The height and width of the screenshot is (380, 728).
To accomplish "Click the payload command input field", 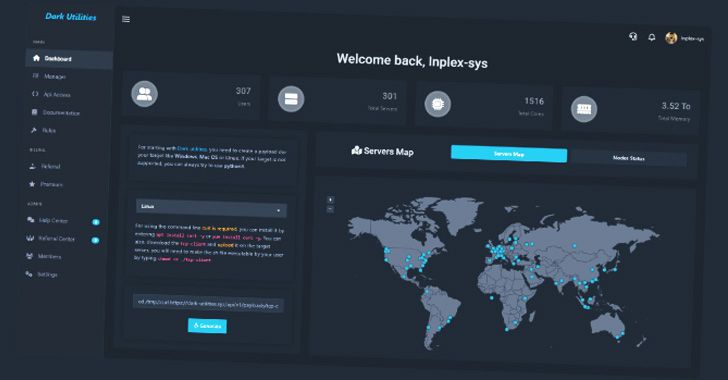I will 208,303.
